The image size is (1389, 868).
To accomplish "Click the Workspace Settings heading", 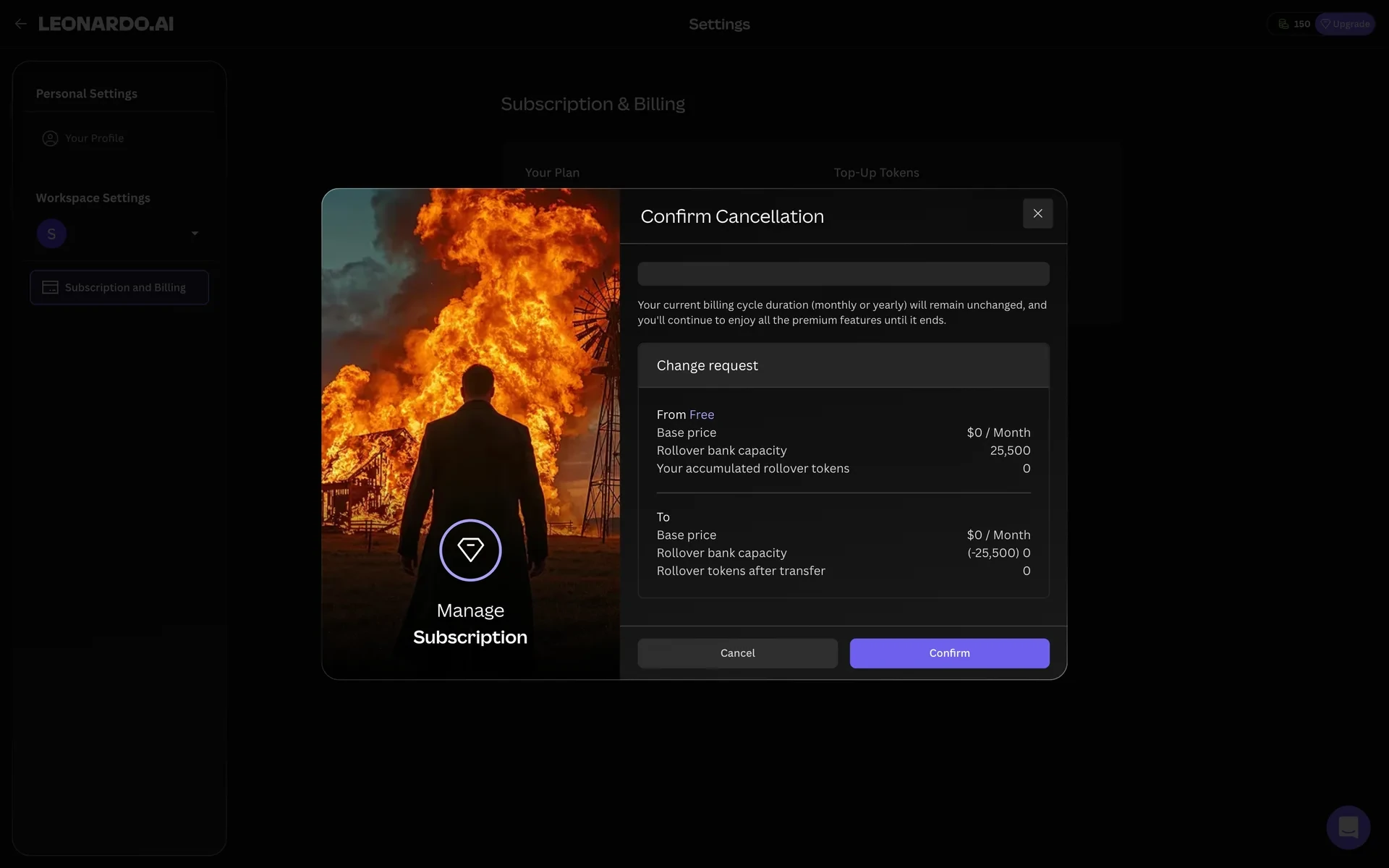I will pyautogui.click(x=93, y=198).
